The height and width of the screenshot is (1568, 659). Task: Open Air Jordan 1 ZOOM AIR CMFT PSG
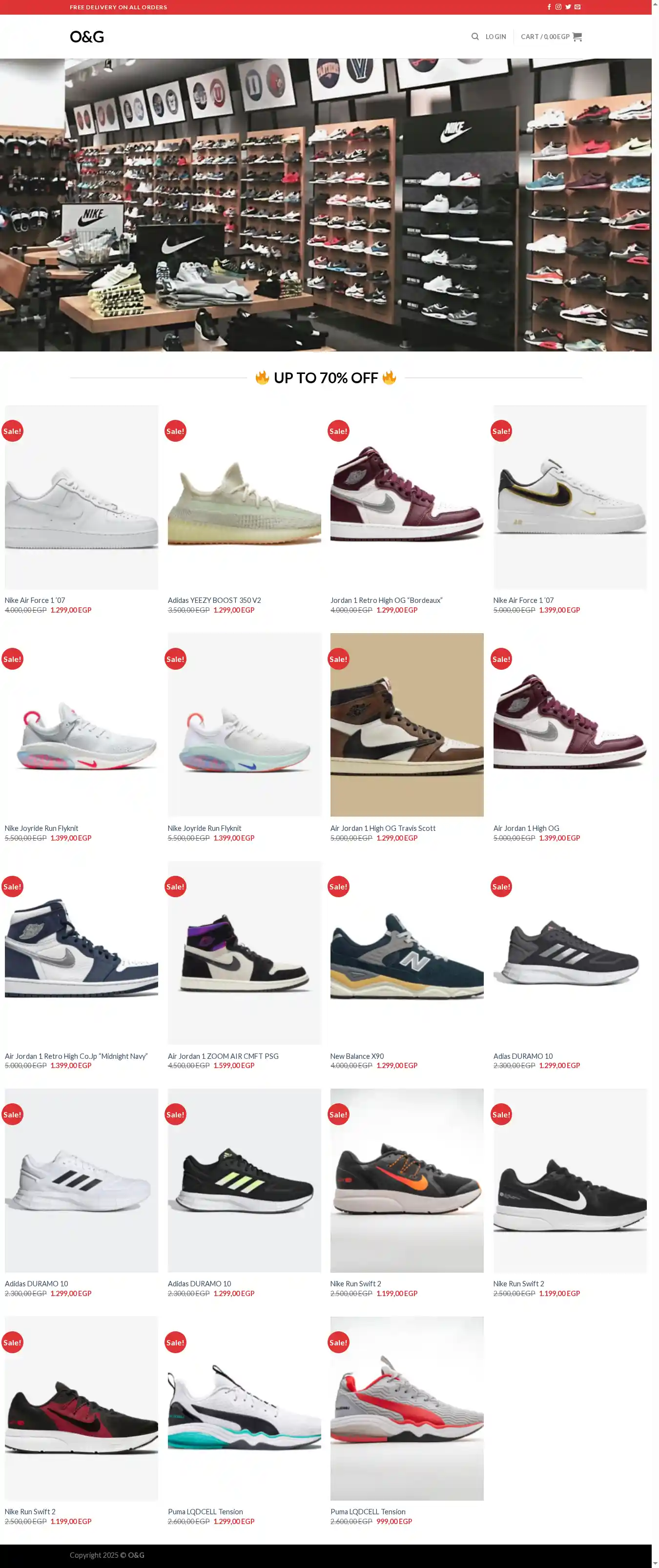pos(223,1056)
